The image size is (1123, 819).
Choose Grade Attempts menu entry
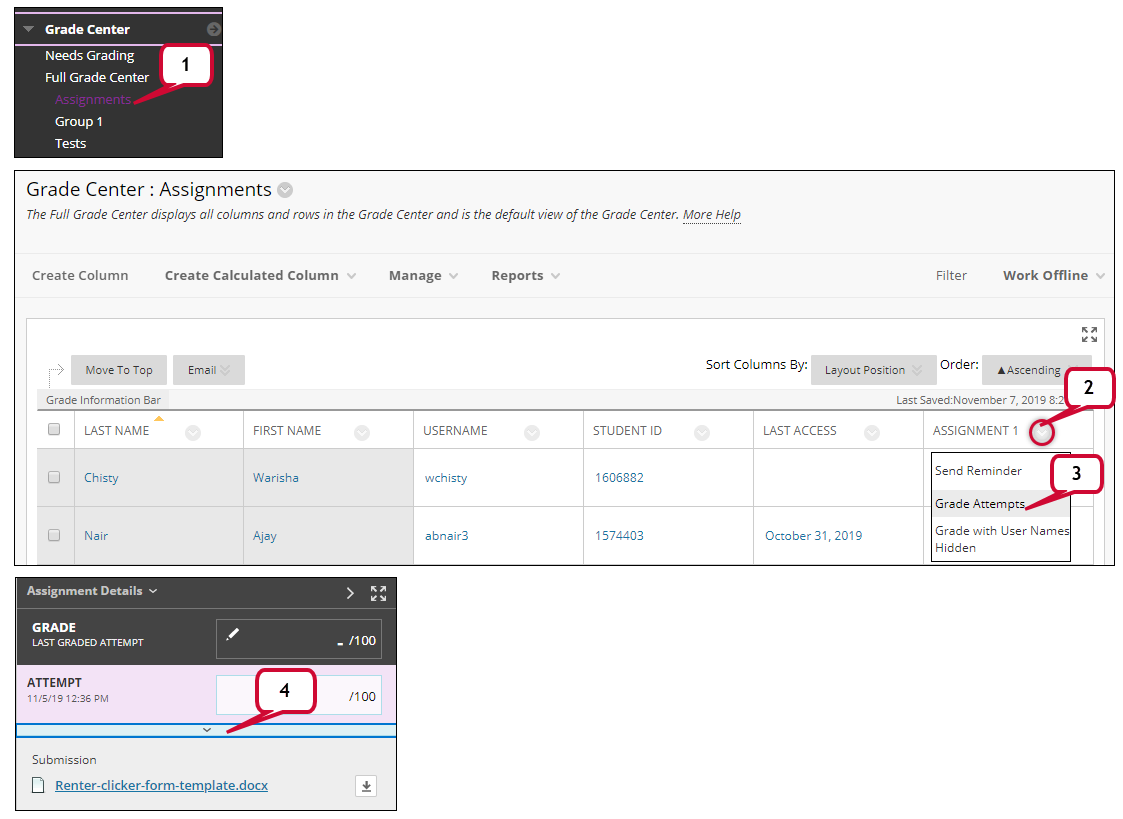point(980,504)
